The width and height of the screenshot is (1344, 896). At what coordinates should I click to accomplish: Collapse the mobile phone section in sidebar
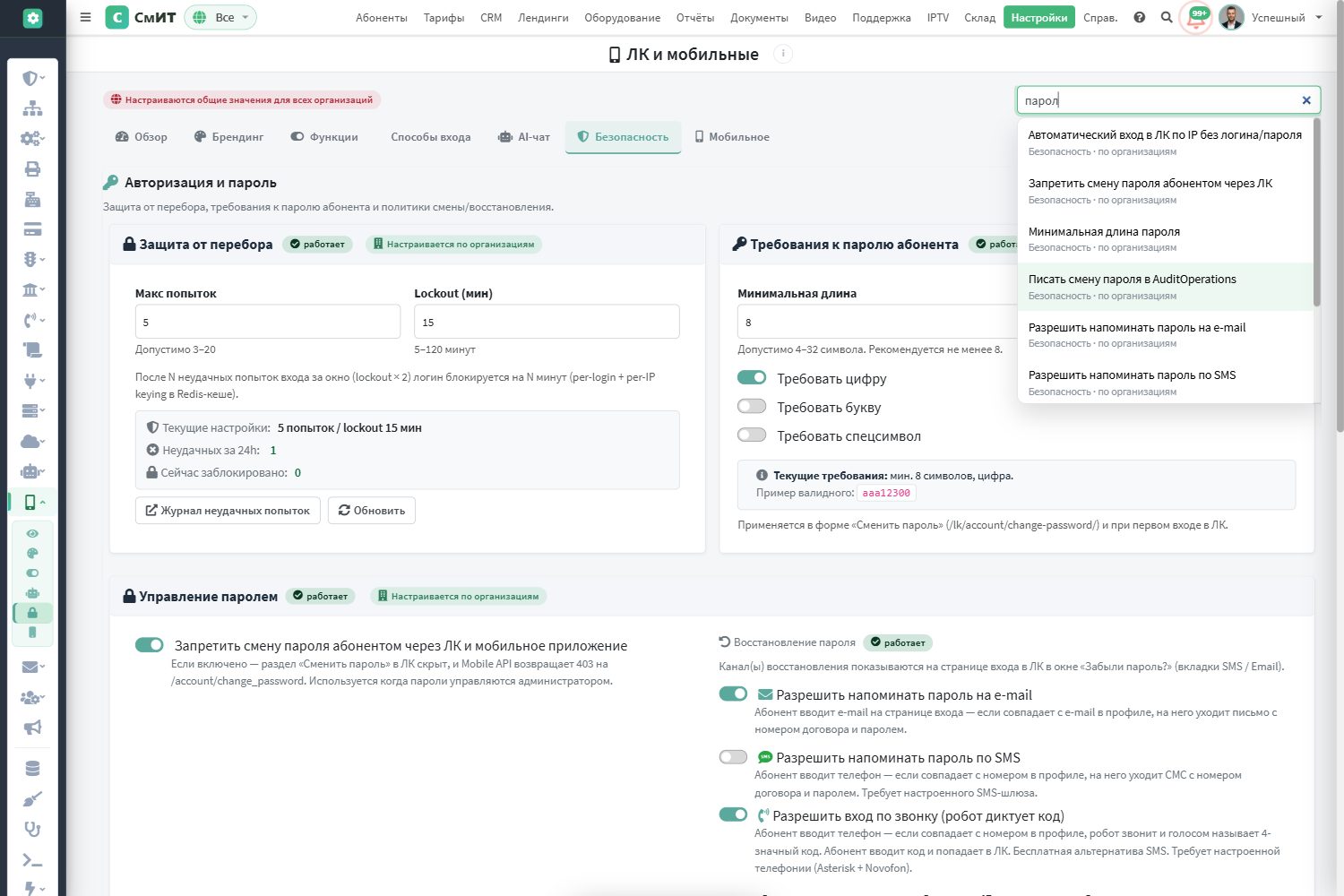(32, 502)
